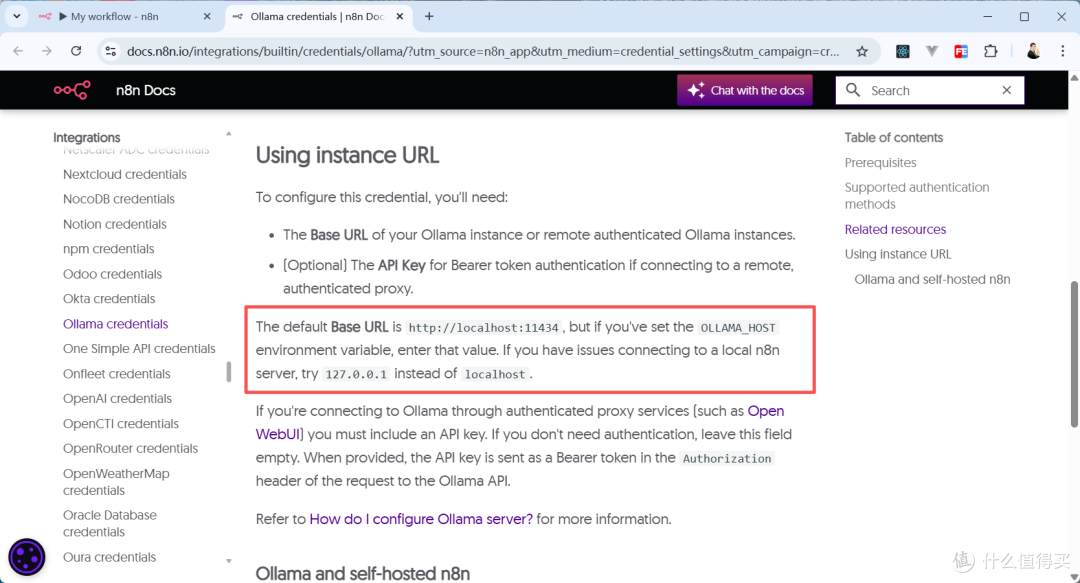This screenshot has width=1080, height=583.
Task: Click the n8n logo icon
Action: [72, 90]
